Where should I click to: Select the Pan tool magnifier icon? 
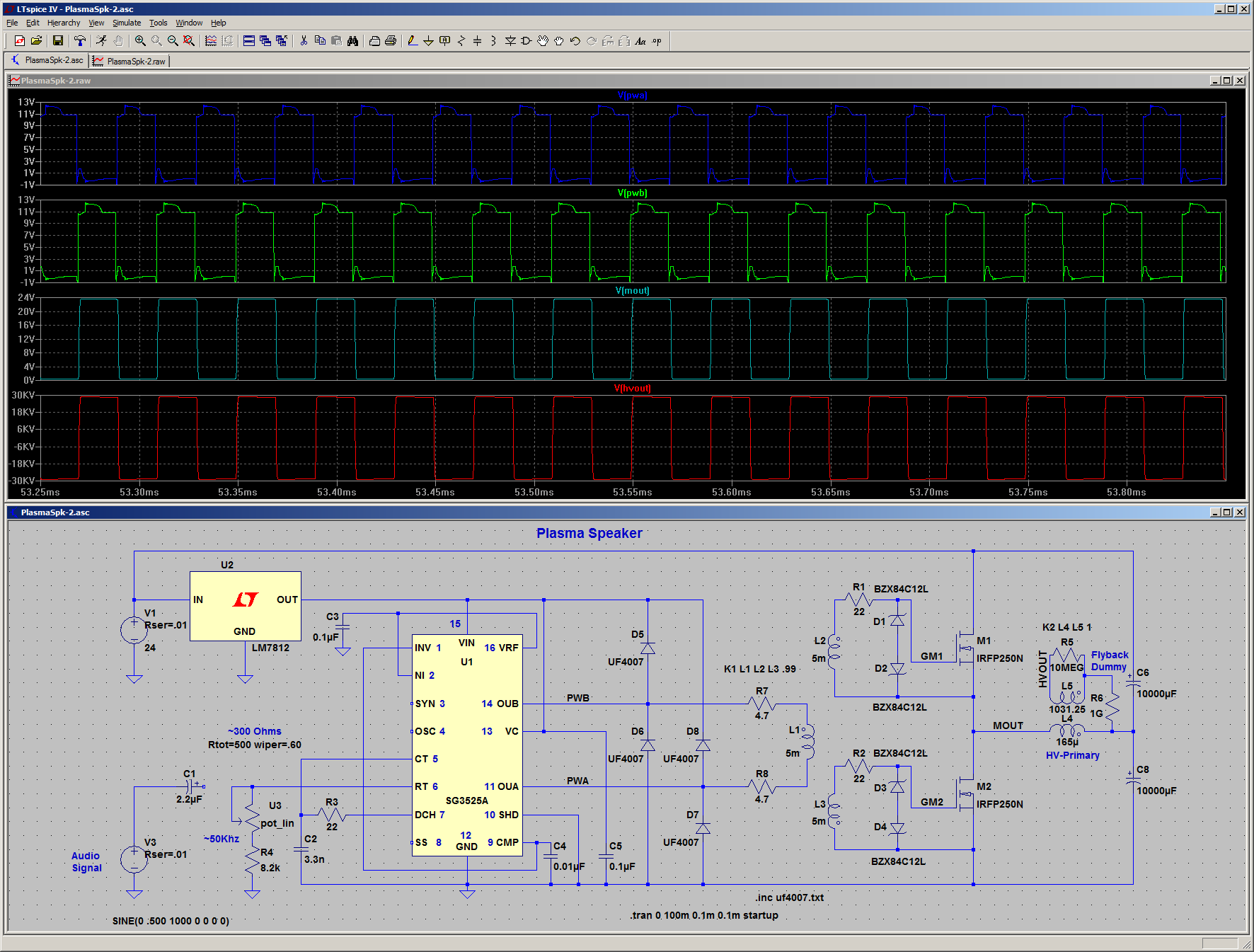pyautogui.click(x=156, y=41)
